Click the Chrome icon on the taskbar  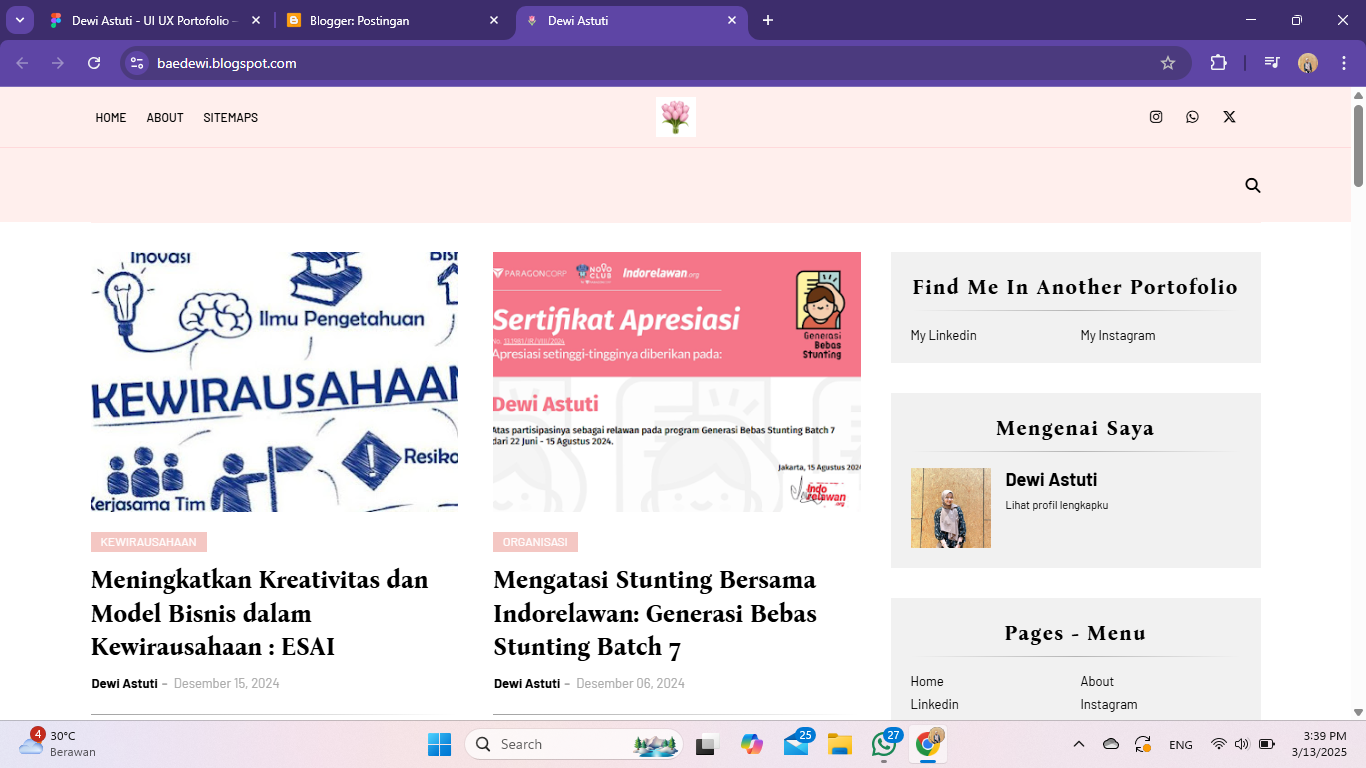928,744
